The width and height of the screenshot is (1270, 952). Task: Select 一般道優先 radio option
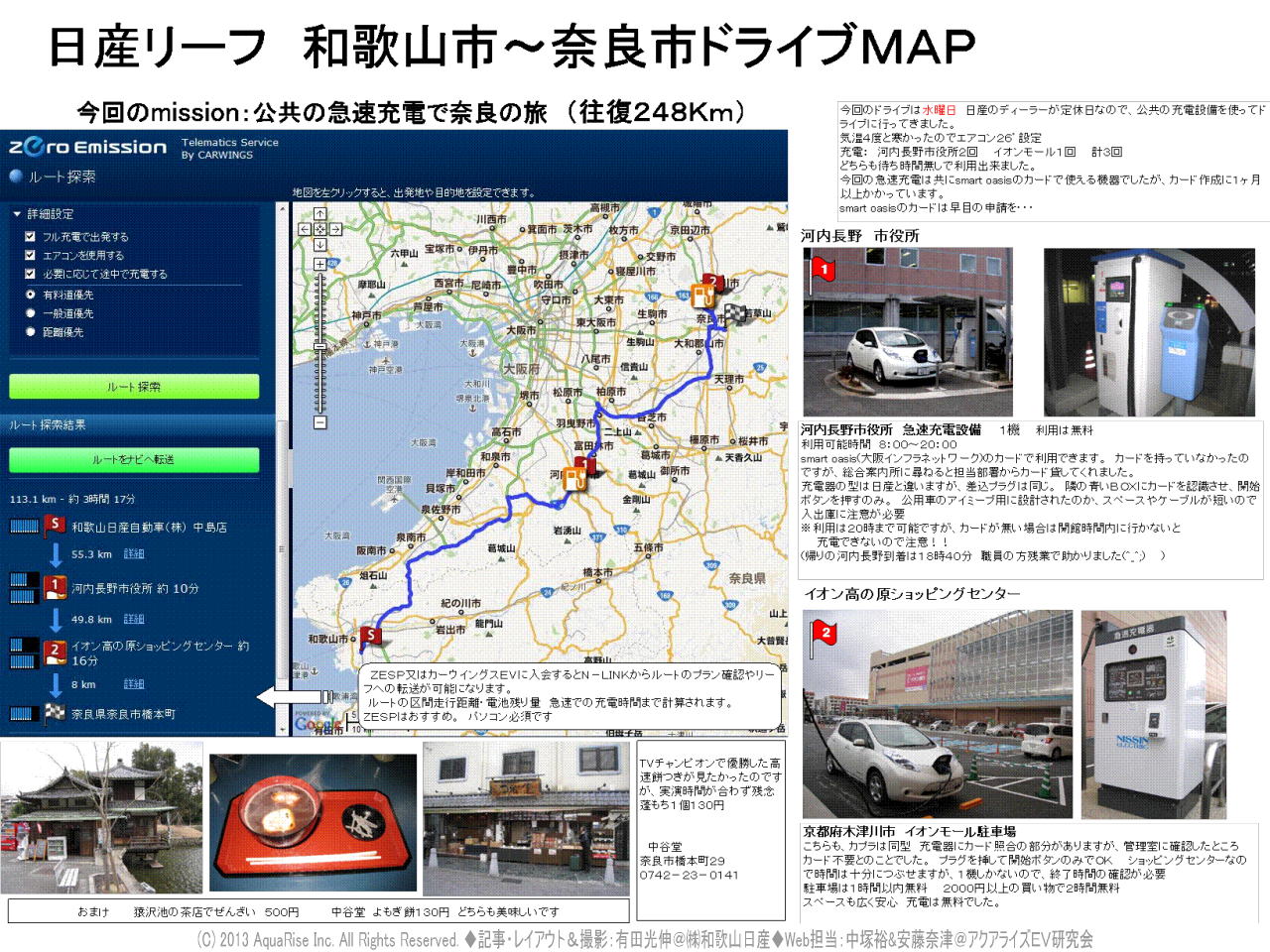(x=30, y=313)
